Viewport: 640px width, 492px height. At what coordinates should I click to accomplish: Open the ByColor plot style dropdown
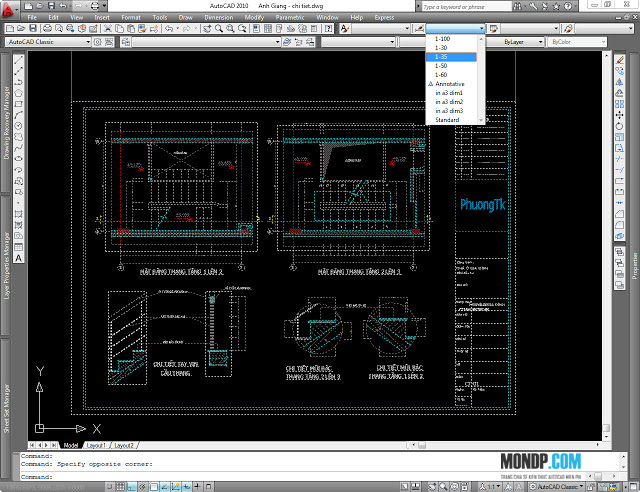pos(577,42)
